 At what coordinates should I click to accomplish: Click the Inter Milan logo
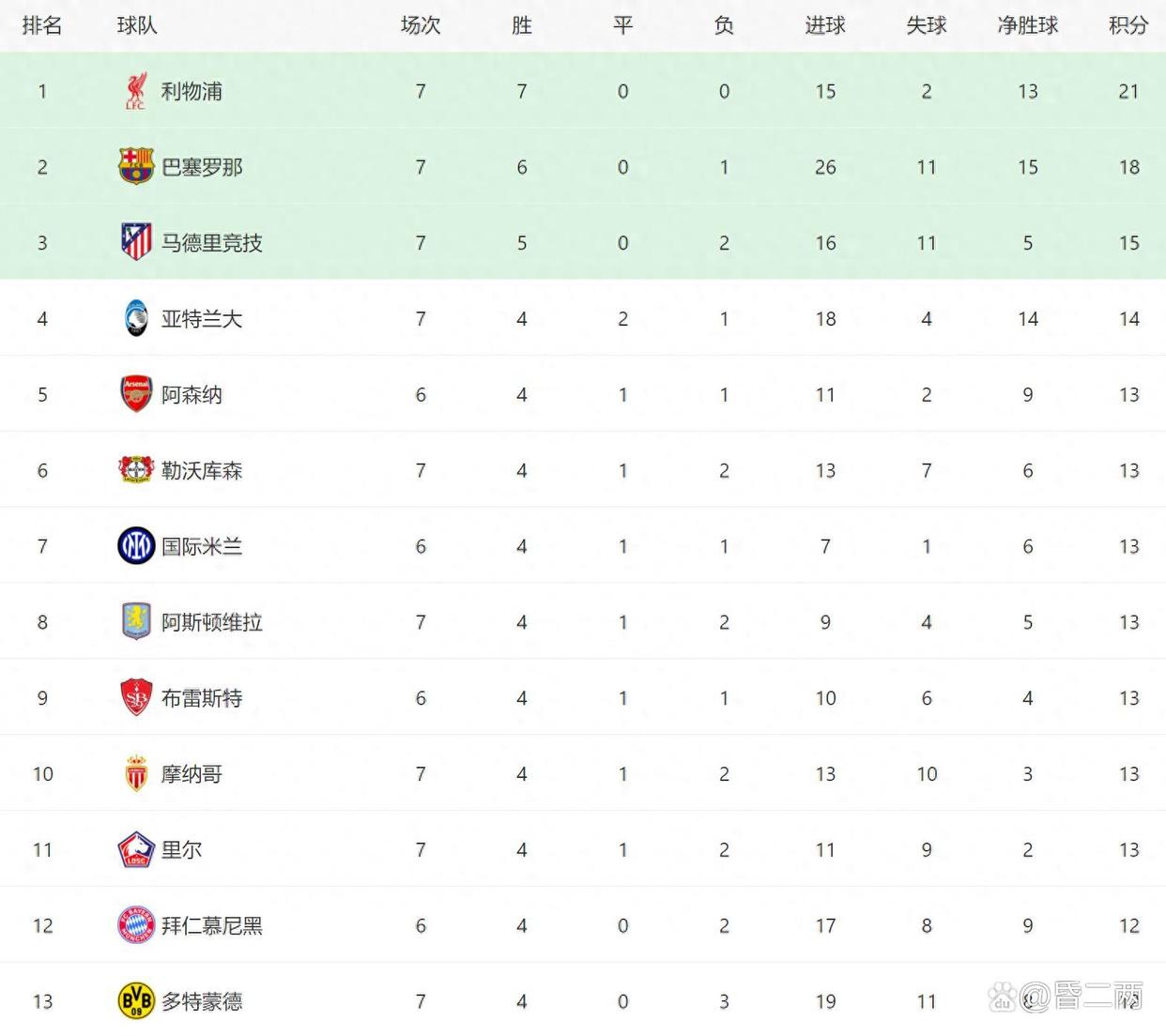pos(136,545)
